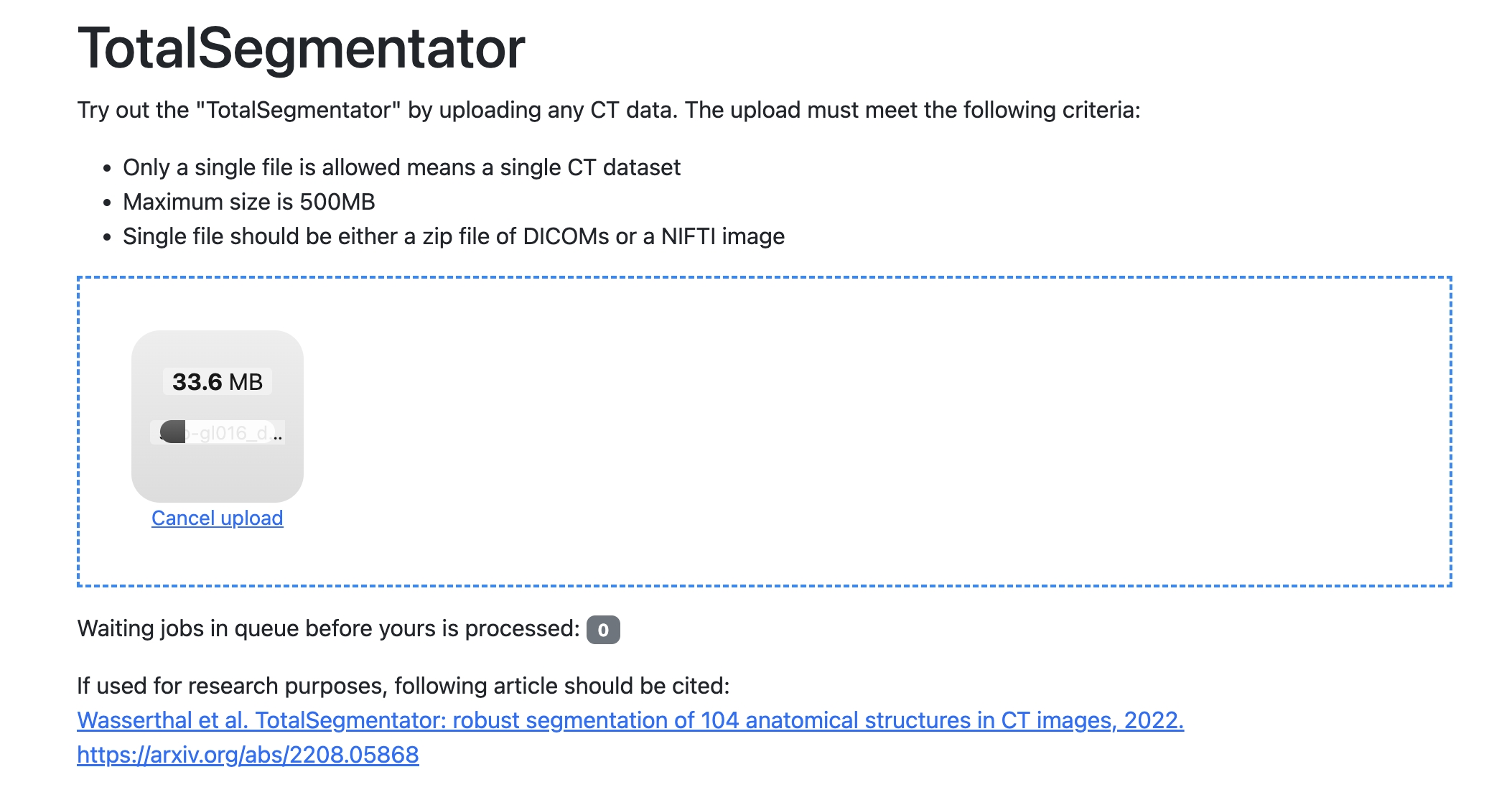Follow the arxiv.org/abs/2208.05868 link
1512x800 pixels.
[x=248, y=755]
